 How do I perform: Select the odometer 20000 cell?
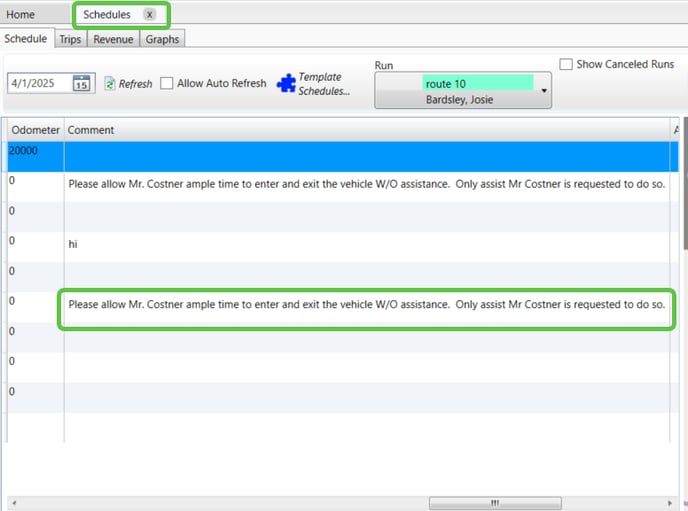(36, 156)
